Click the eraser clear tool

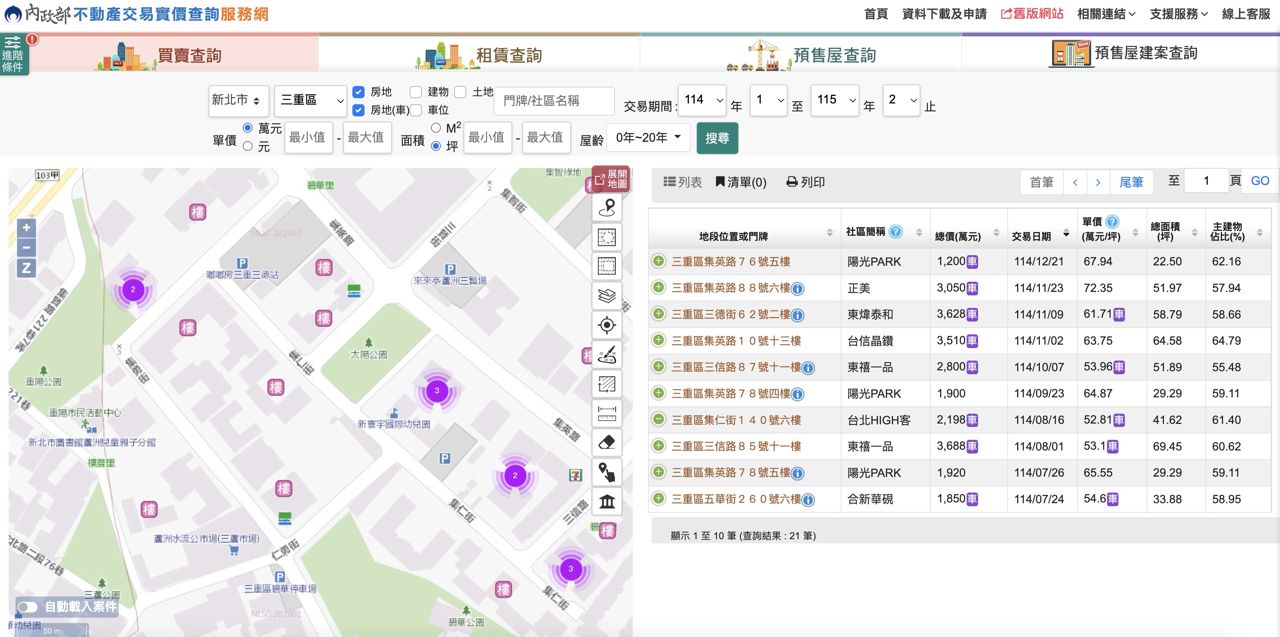(606, 443)
